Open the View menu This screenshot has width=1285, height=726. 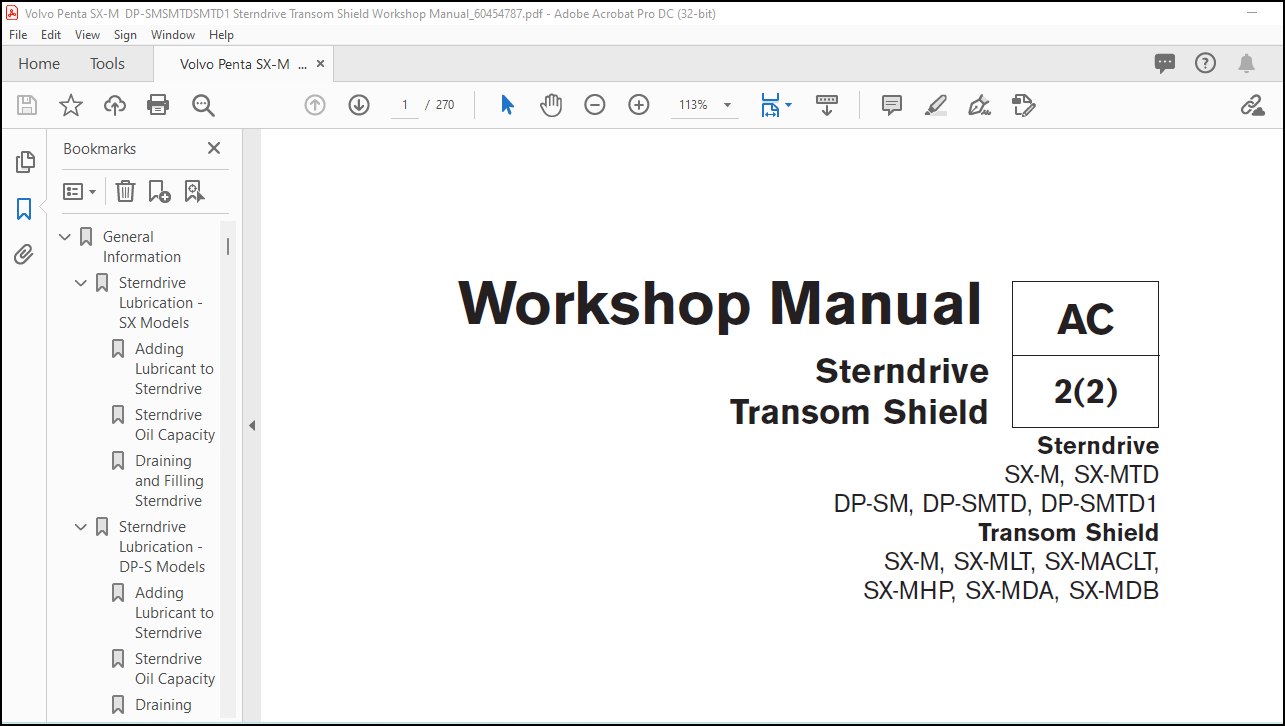[88, 34]
